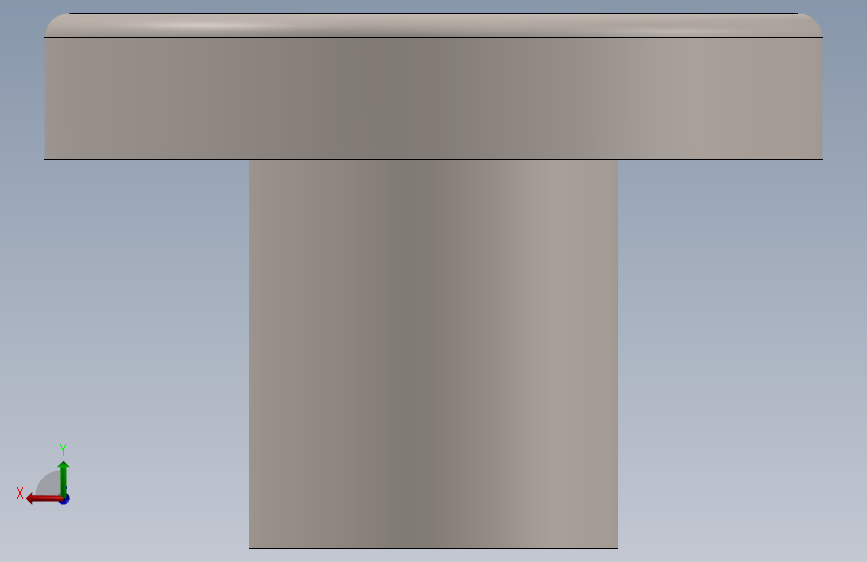Select the cylindrical shaft face of the model
The height and width of the screenshot is (562, 867).
click(x=433, y=354)
